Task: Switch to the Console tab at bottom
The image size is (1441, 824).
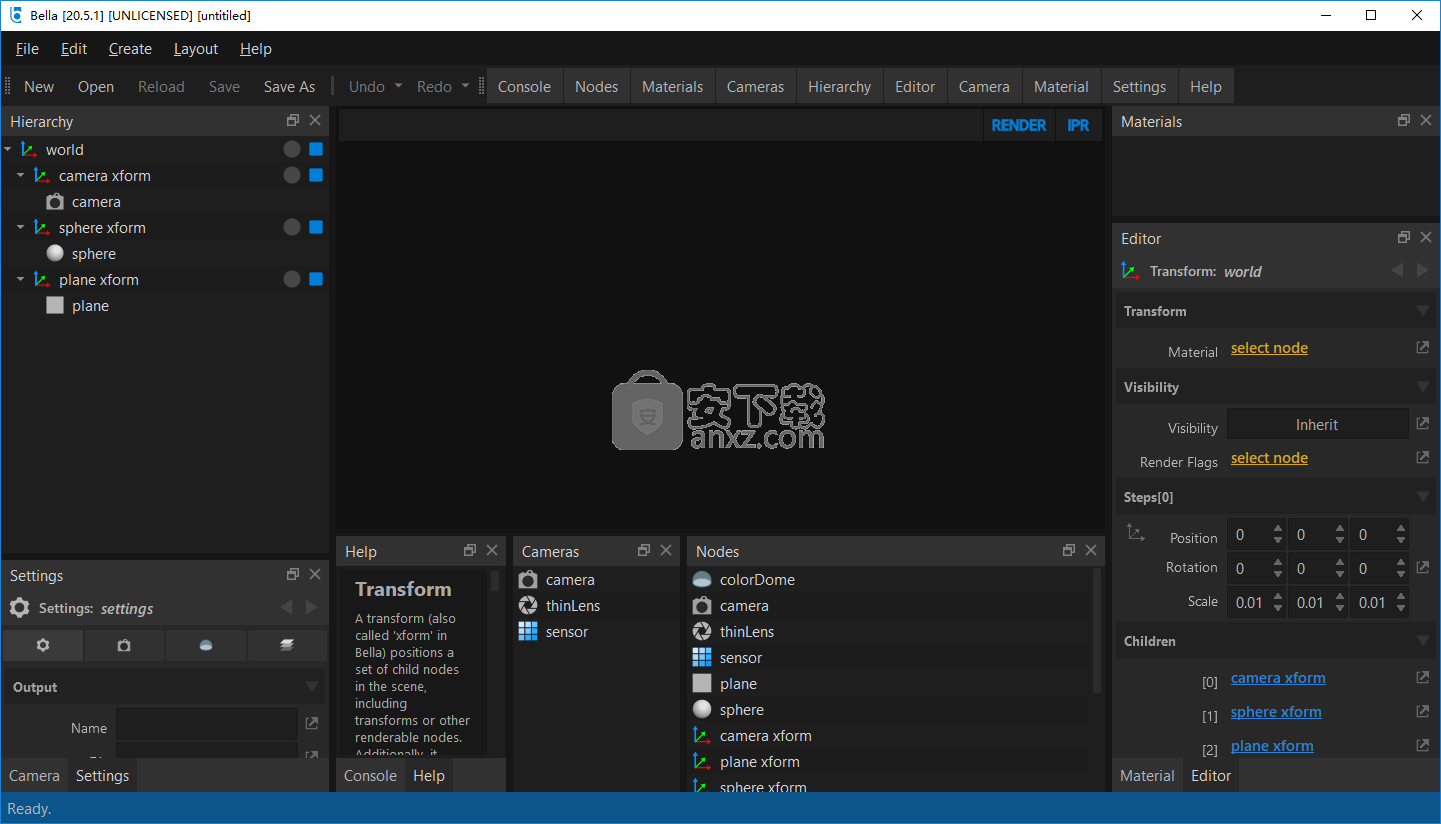Action: [370, 776]
